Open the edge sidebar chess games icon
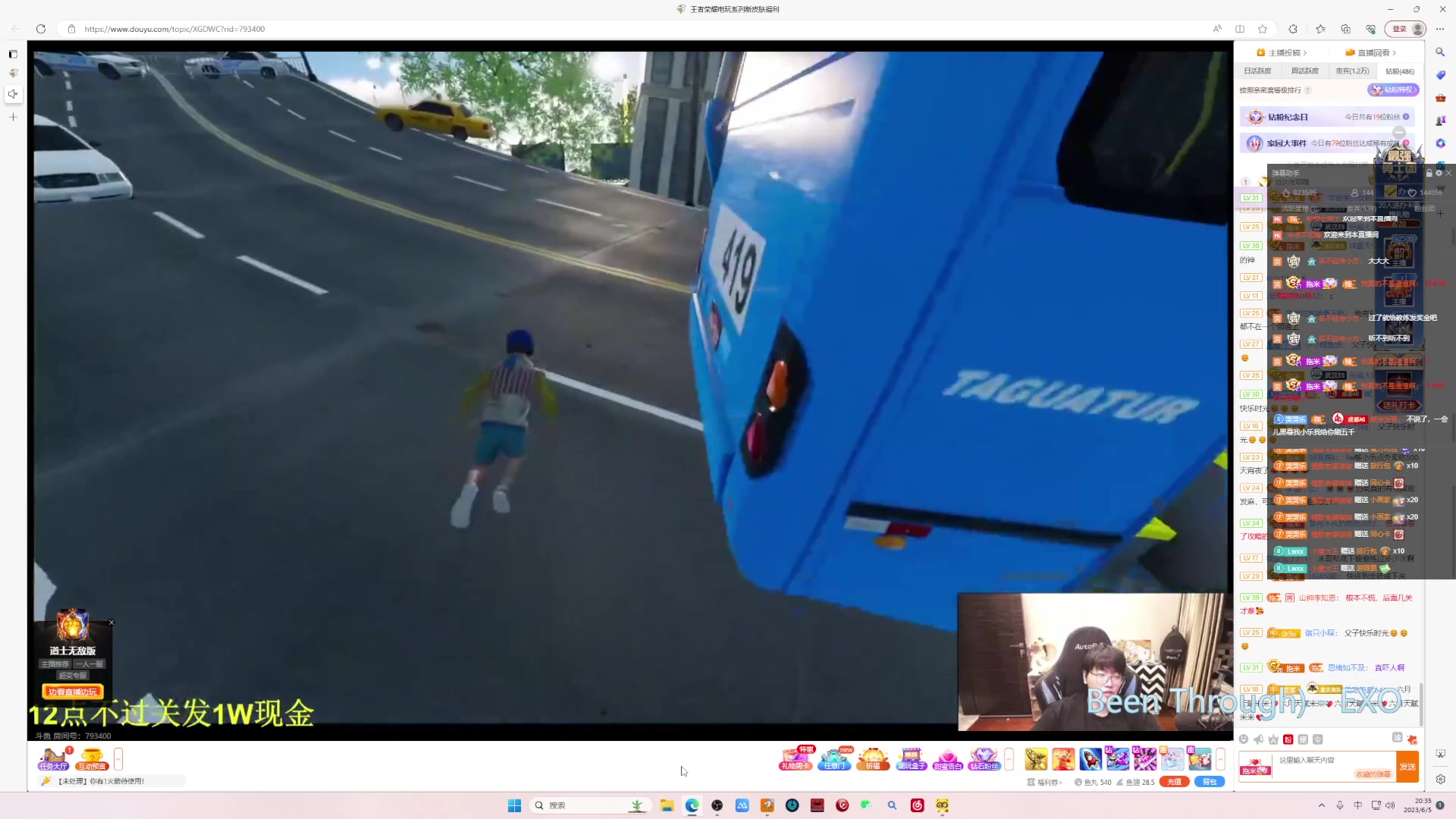This screenshot has height=819, width=1456. tap(1440, 121)
